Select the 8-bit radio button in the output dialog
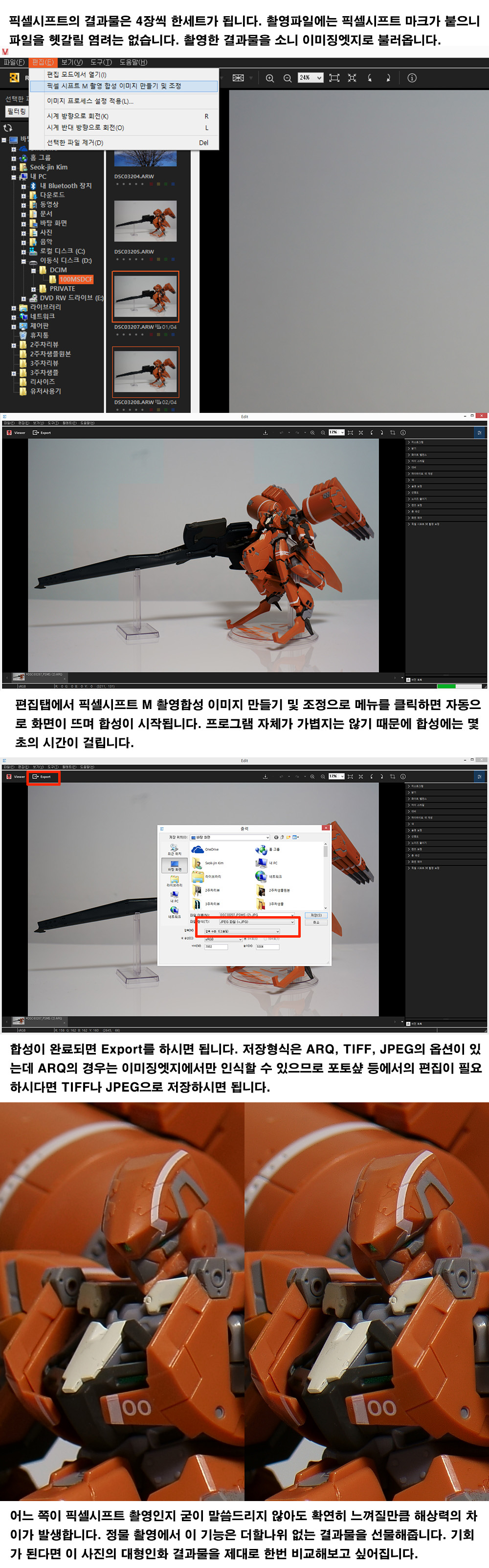Viewport: 489px width, 1568px height. tap(245, 939)
